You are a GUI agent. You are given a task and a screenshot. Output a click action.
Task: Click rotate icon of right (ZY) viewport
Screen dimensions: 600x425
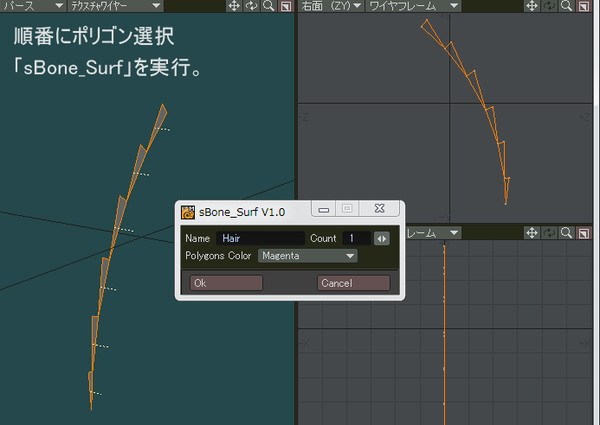[x=549, y=6]
